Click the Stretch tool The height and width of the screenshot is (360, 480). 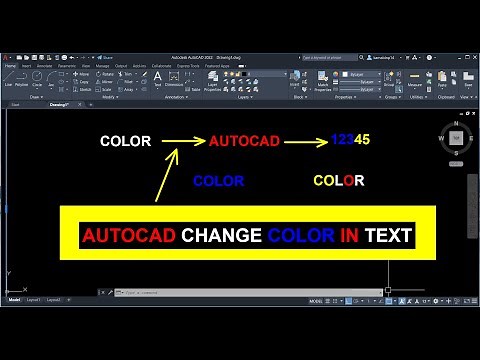coord(82,89)
